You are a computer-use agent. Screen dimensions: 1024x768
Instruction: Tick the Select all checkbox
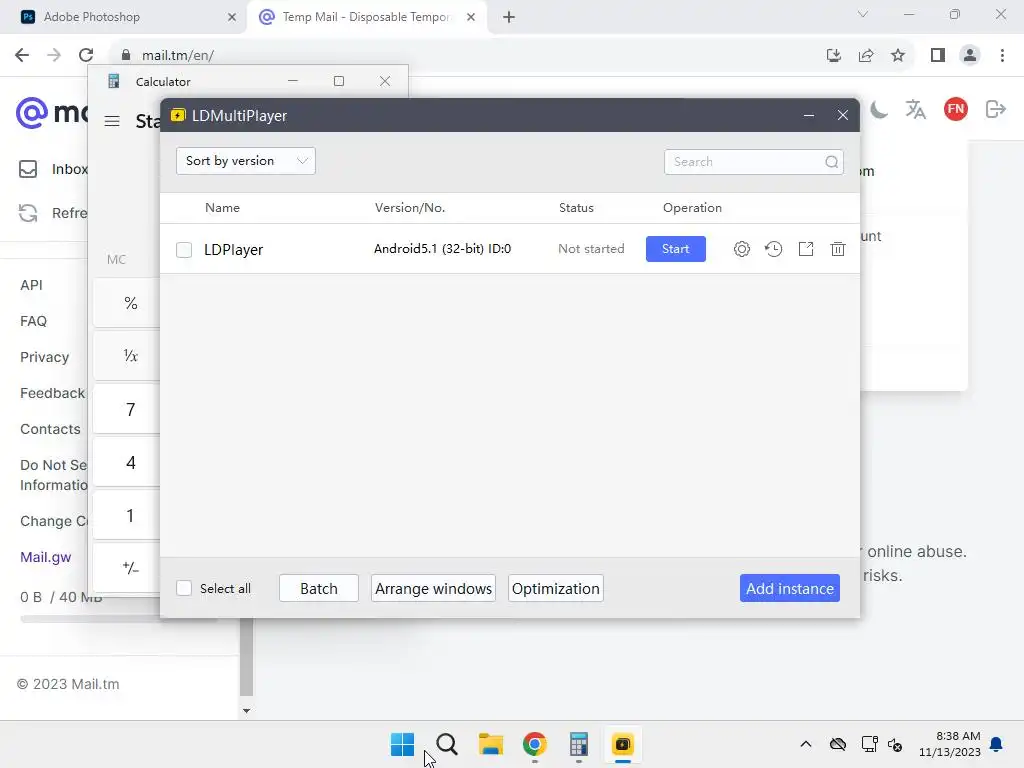coord(184,588)
